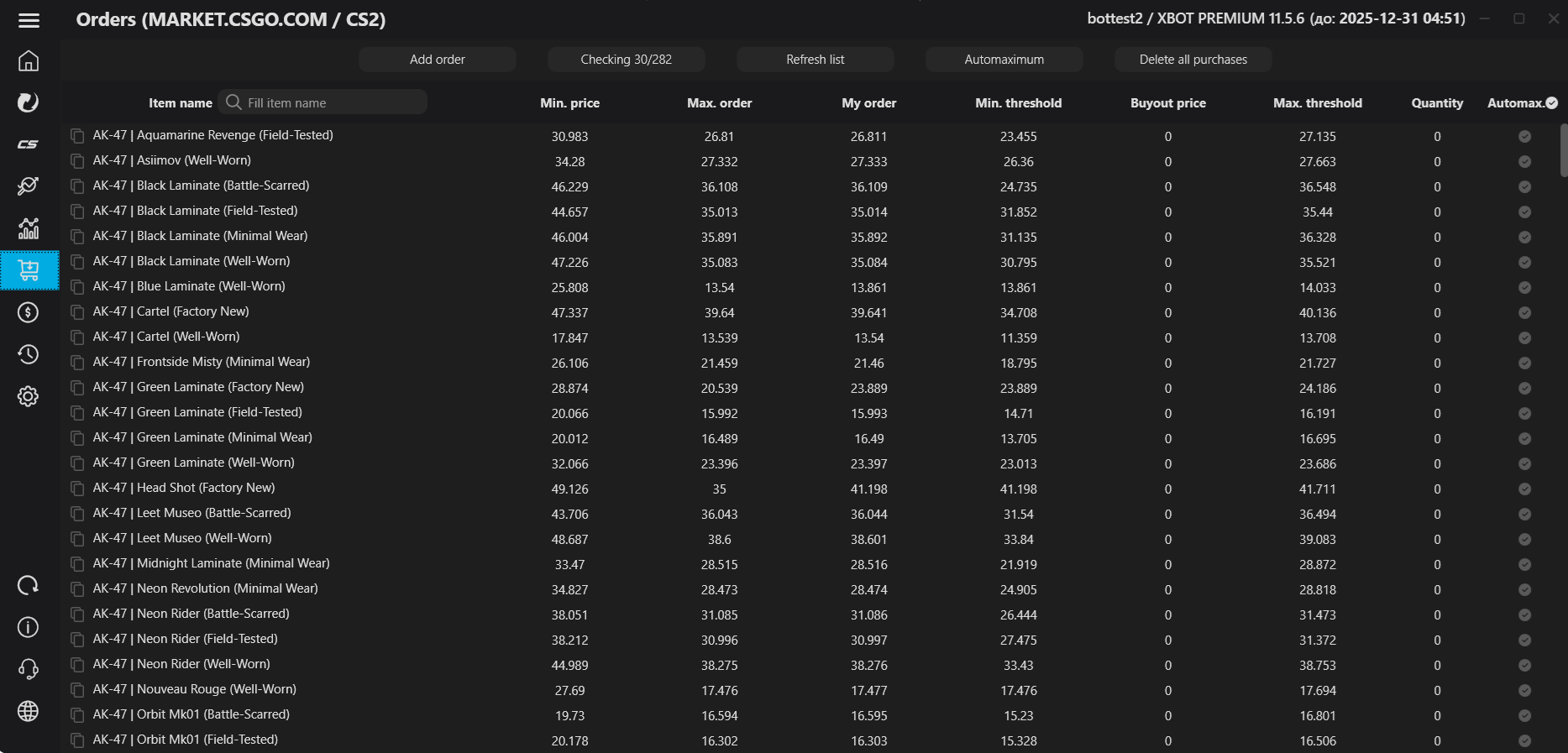1568x753 pixels.
Task: Change language with the globe icon
Action: [x=29, y=711]
